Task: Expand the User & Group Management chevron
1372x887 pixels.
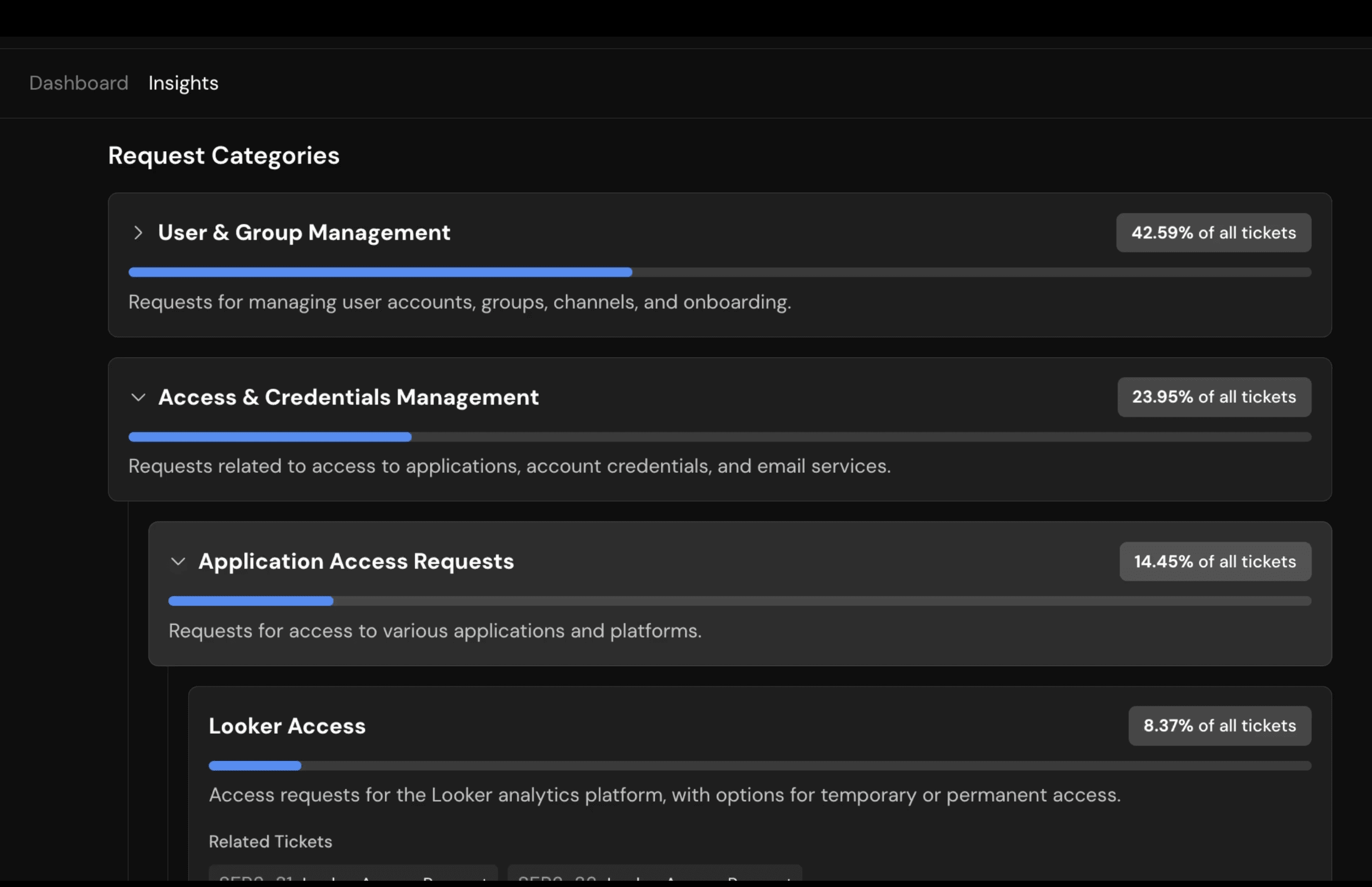Action: pos(138,233)
